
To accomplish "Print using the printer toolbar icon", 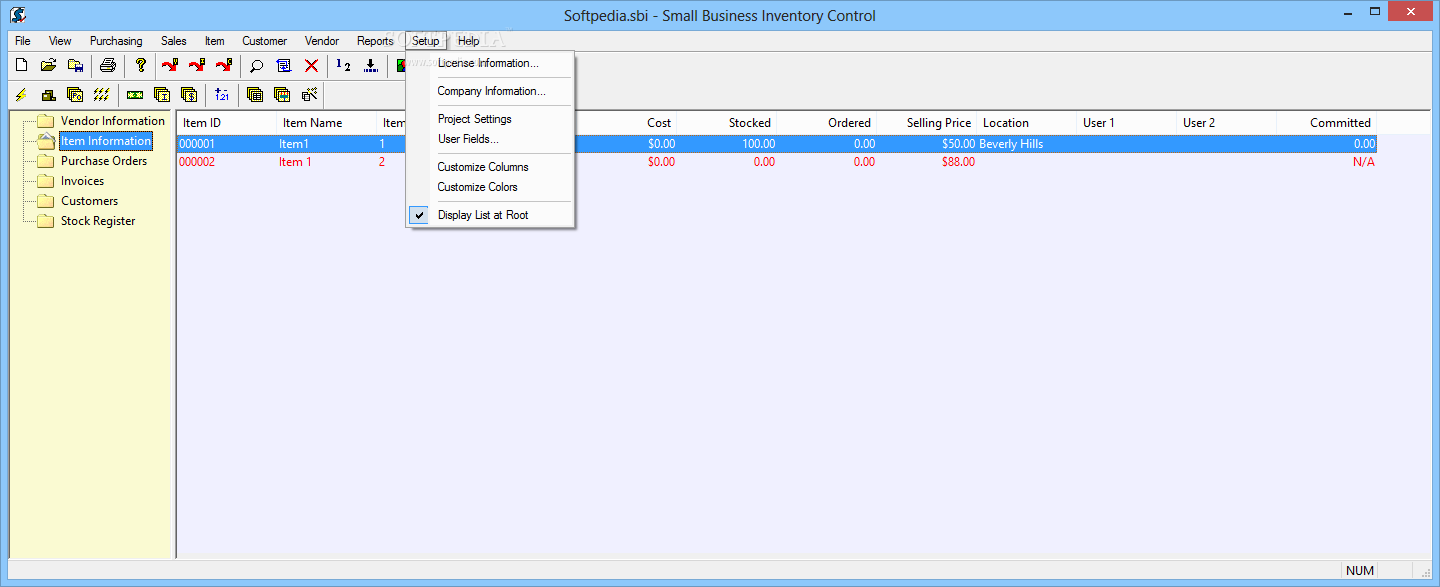I will [x=108, y=66].
